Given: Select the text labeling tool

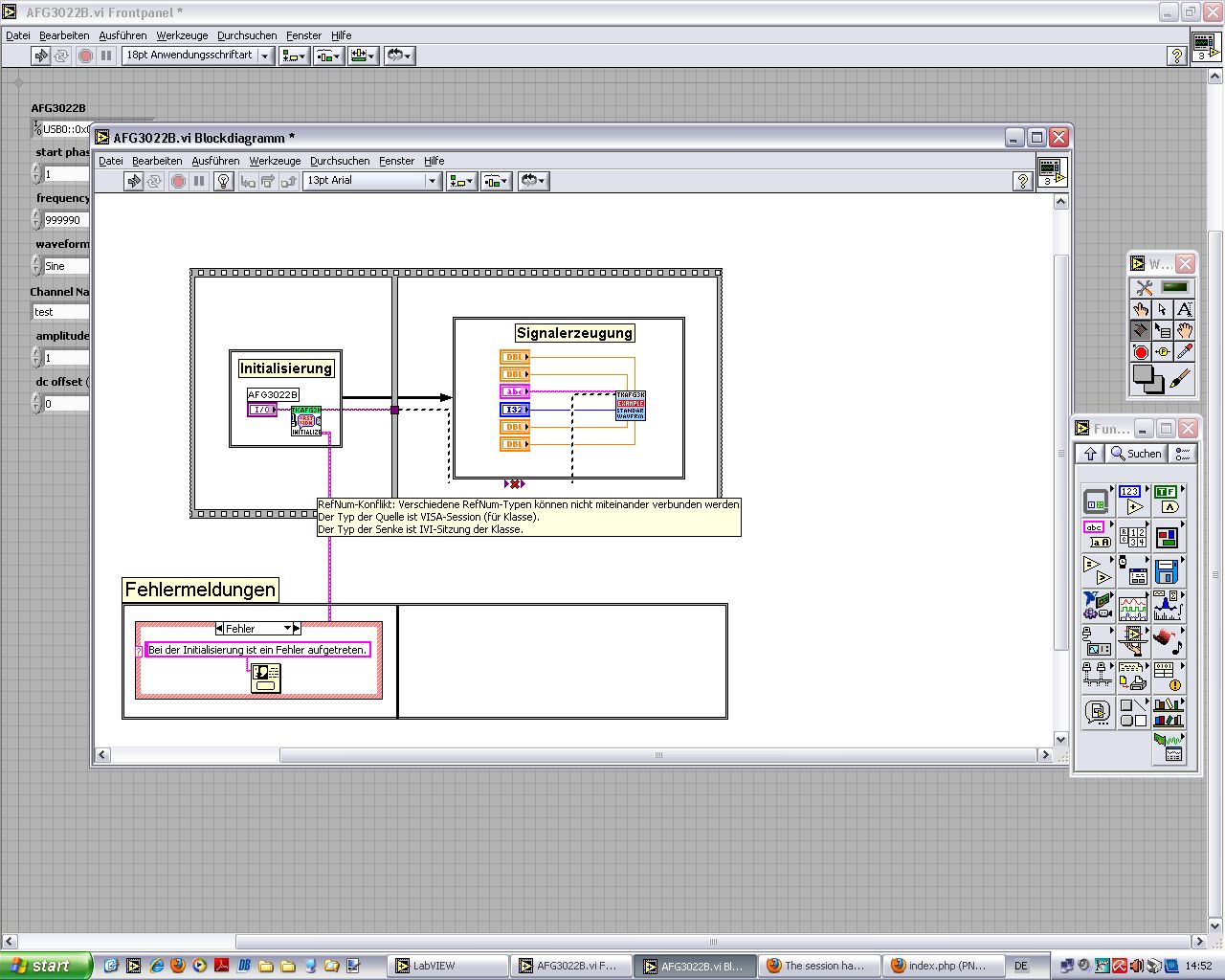Looking at the screenshot, I should coord(1184,309).
